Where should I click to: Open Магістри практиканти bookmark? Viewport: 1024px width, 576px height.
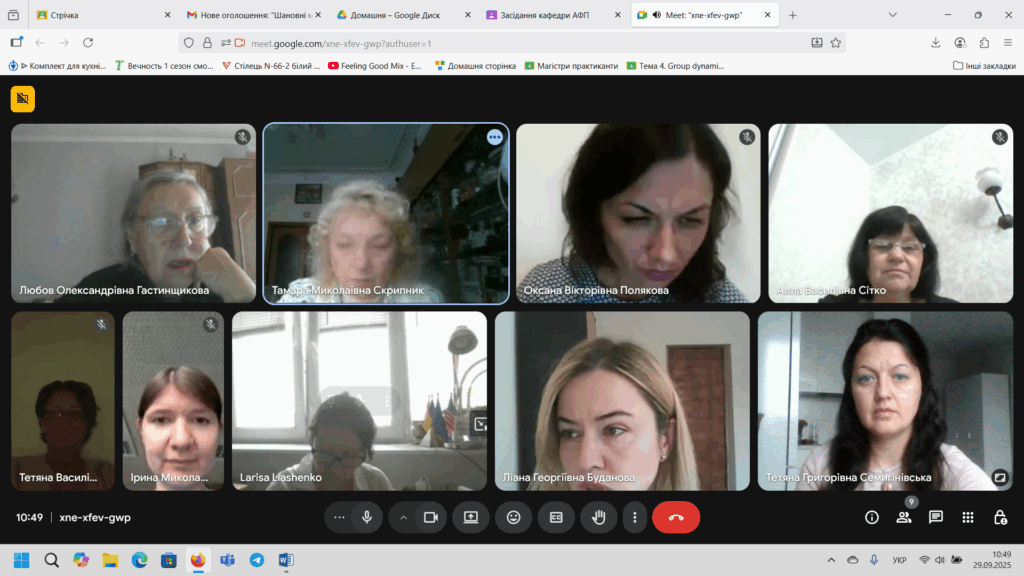pyautogui.click(x=577, y=66)
